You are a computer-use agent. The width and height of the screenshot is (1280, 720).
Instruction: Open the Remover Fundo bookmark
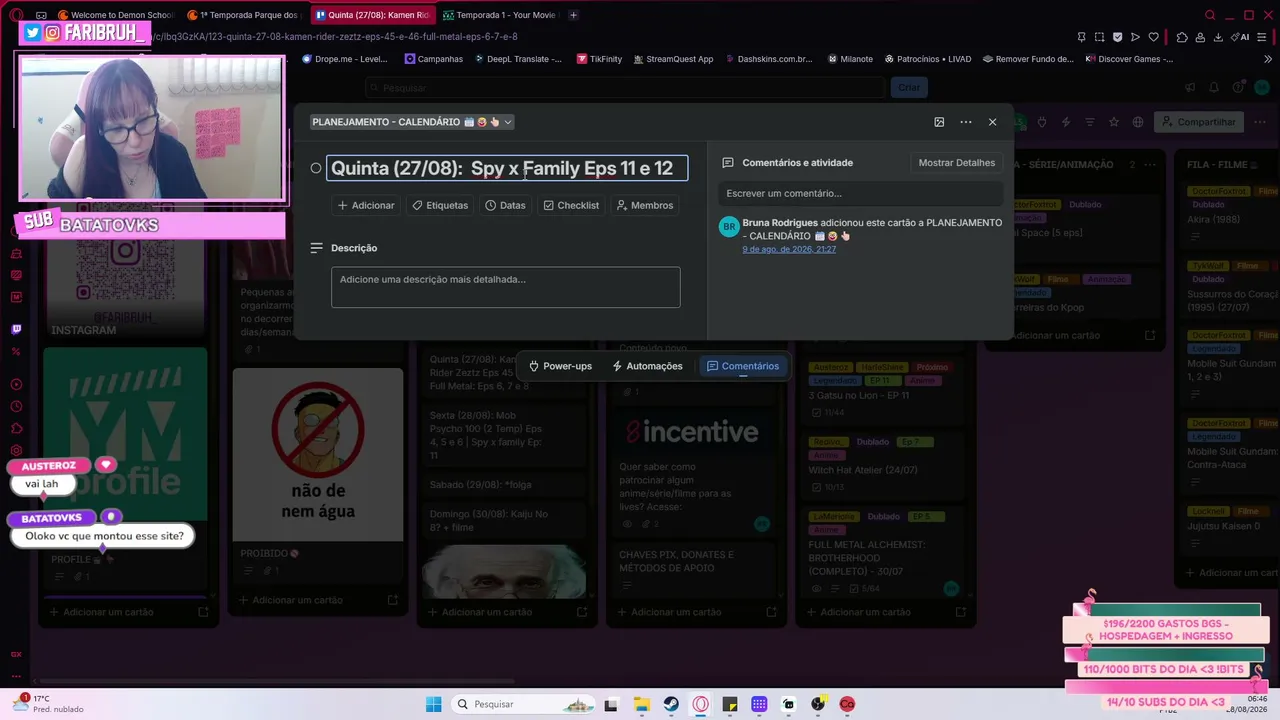(x=1028, y=59)
